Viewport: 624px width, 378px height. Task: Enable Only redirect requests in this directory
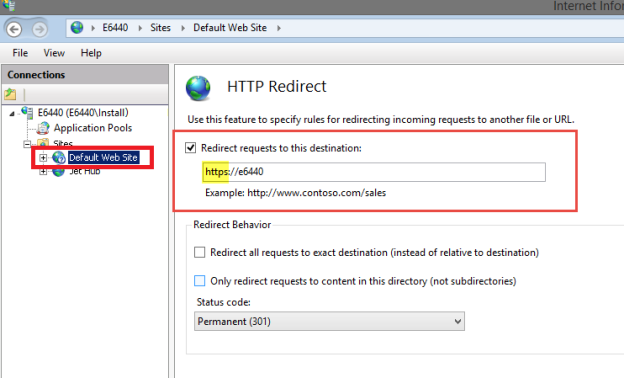tap(199, 281)
